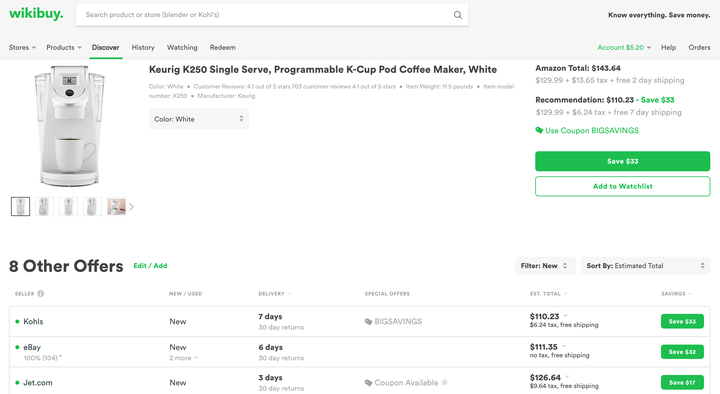Click the eBay 100% (104) rating text
Screen dimensions: 720x394
click(x=42, y=358)
